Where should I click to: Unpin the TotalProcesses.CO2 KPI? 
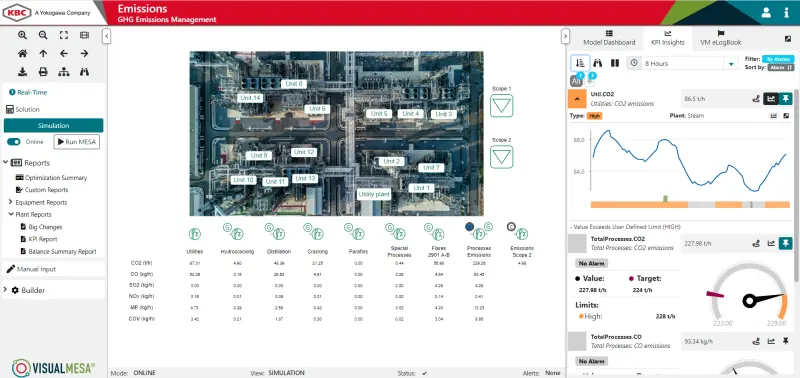click(786, 244)
